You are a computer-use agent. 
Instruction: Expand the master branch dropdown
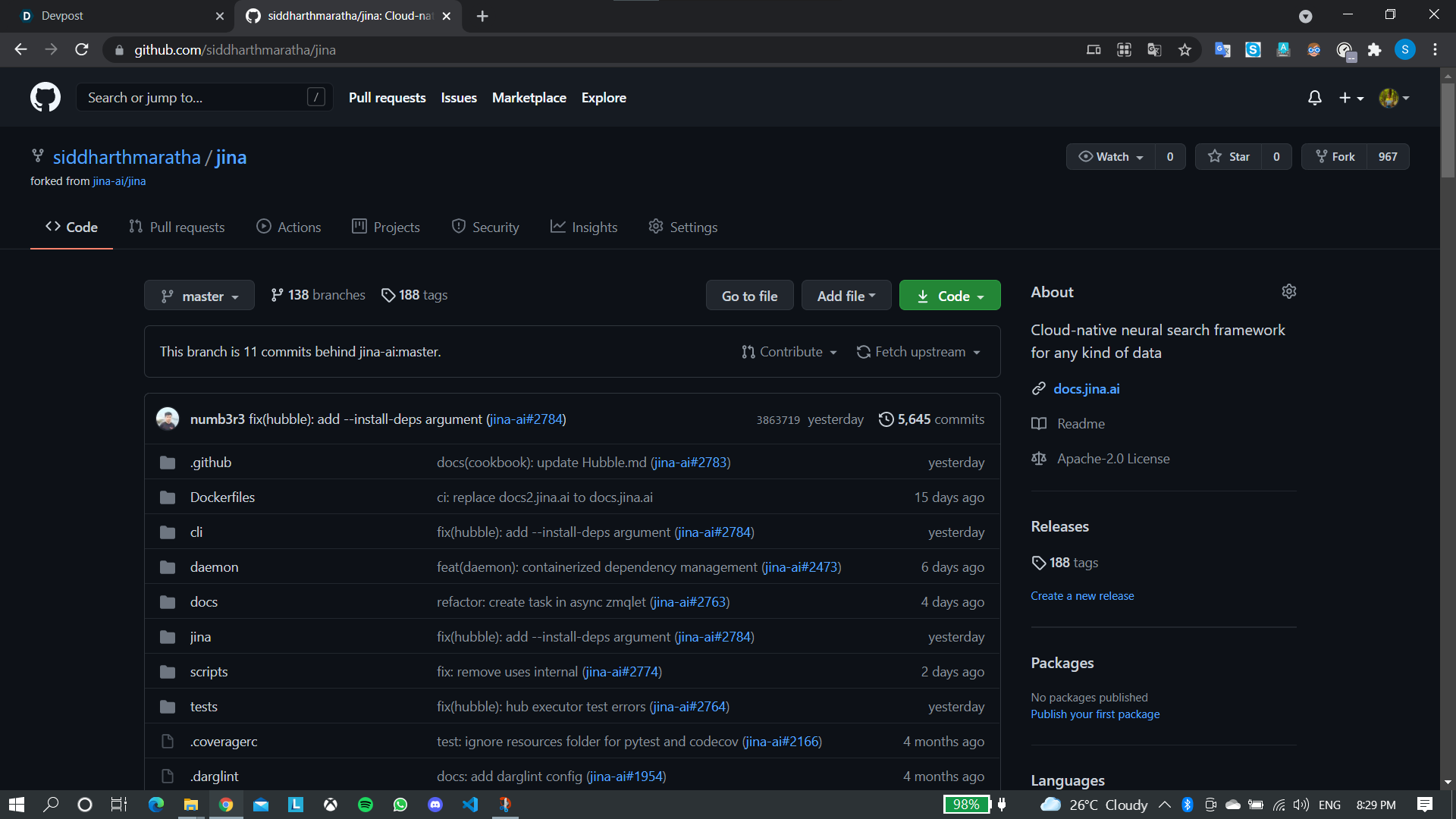(199, 296)
